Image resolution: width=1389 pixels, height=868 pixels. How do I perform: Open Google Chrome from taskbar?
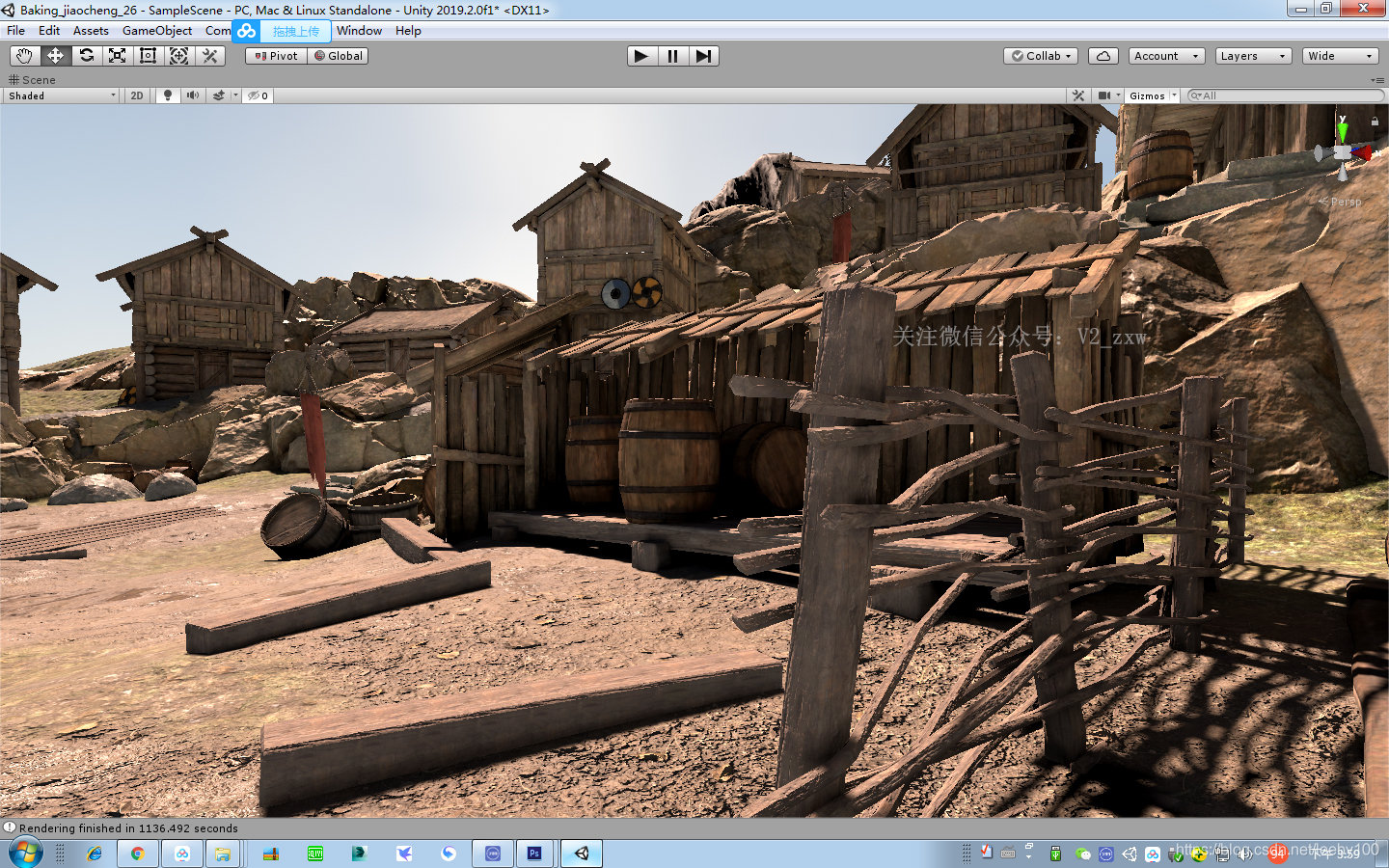click(138, 854)
